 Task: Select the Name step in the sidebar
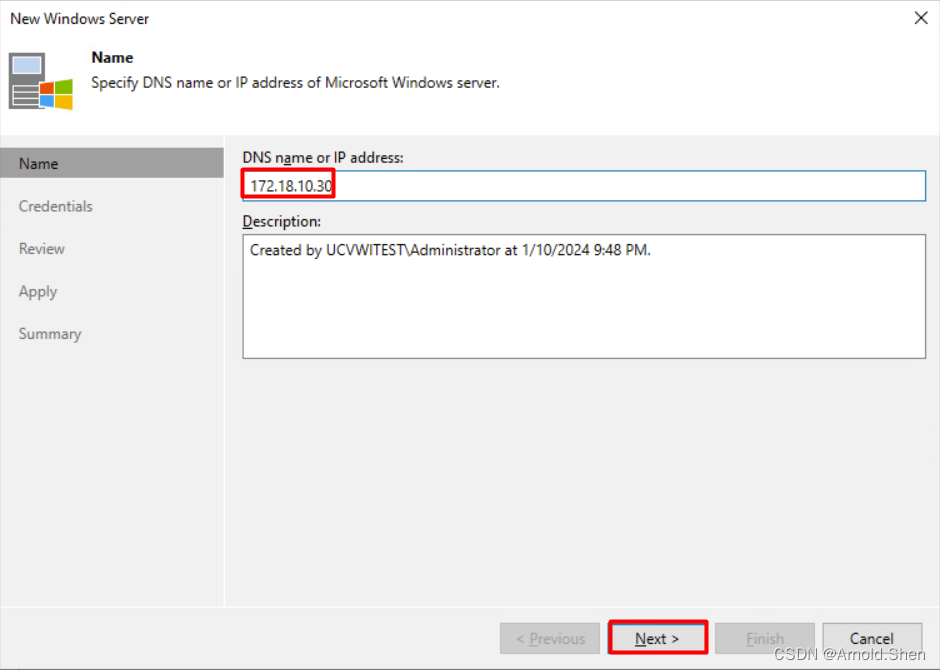coord(112,163)
